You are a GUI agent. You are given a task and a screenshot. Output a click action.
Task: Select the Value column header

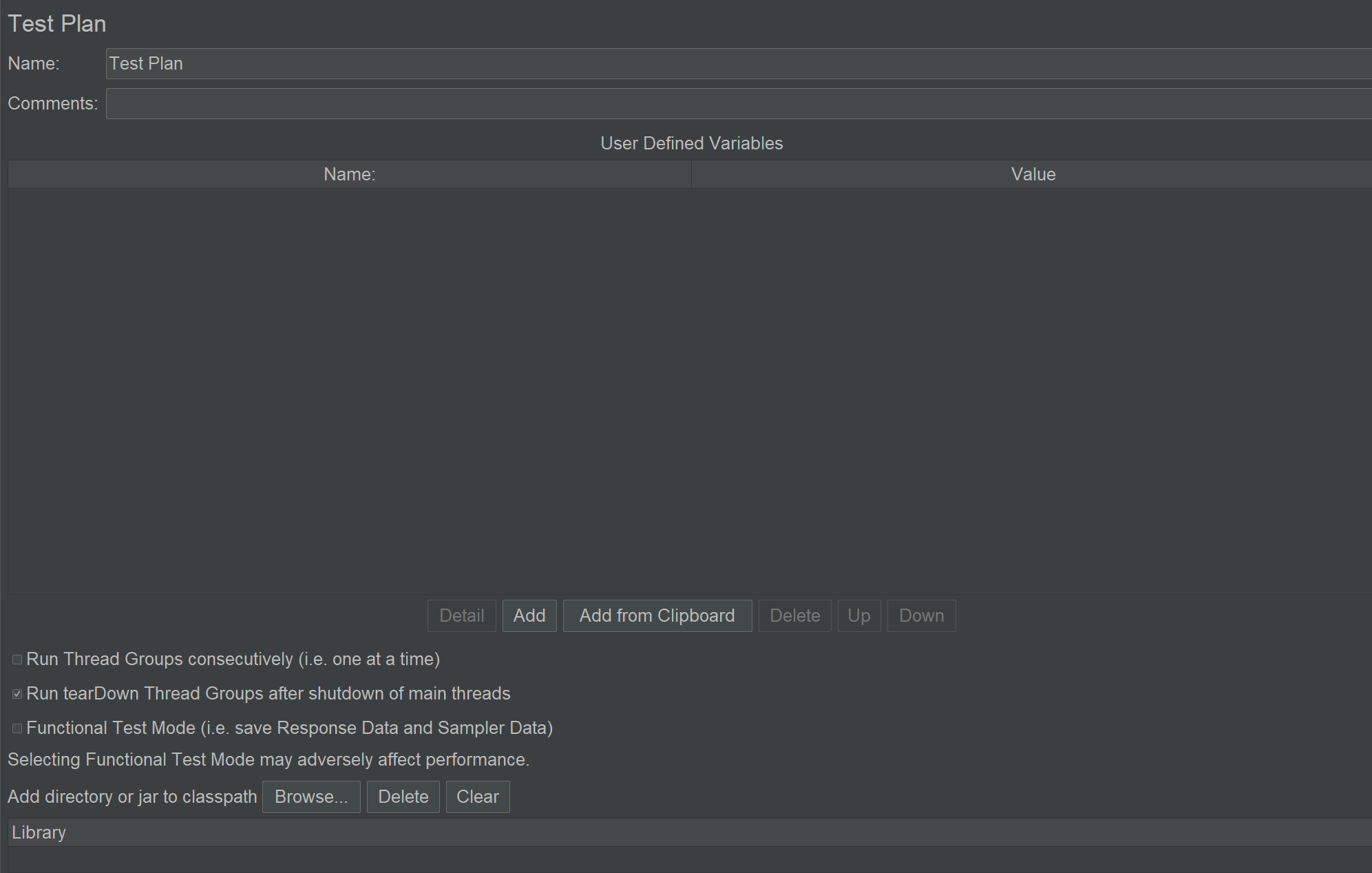pyautogui.click(x=1032, y=174)
